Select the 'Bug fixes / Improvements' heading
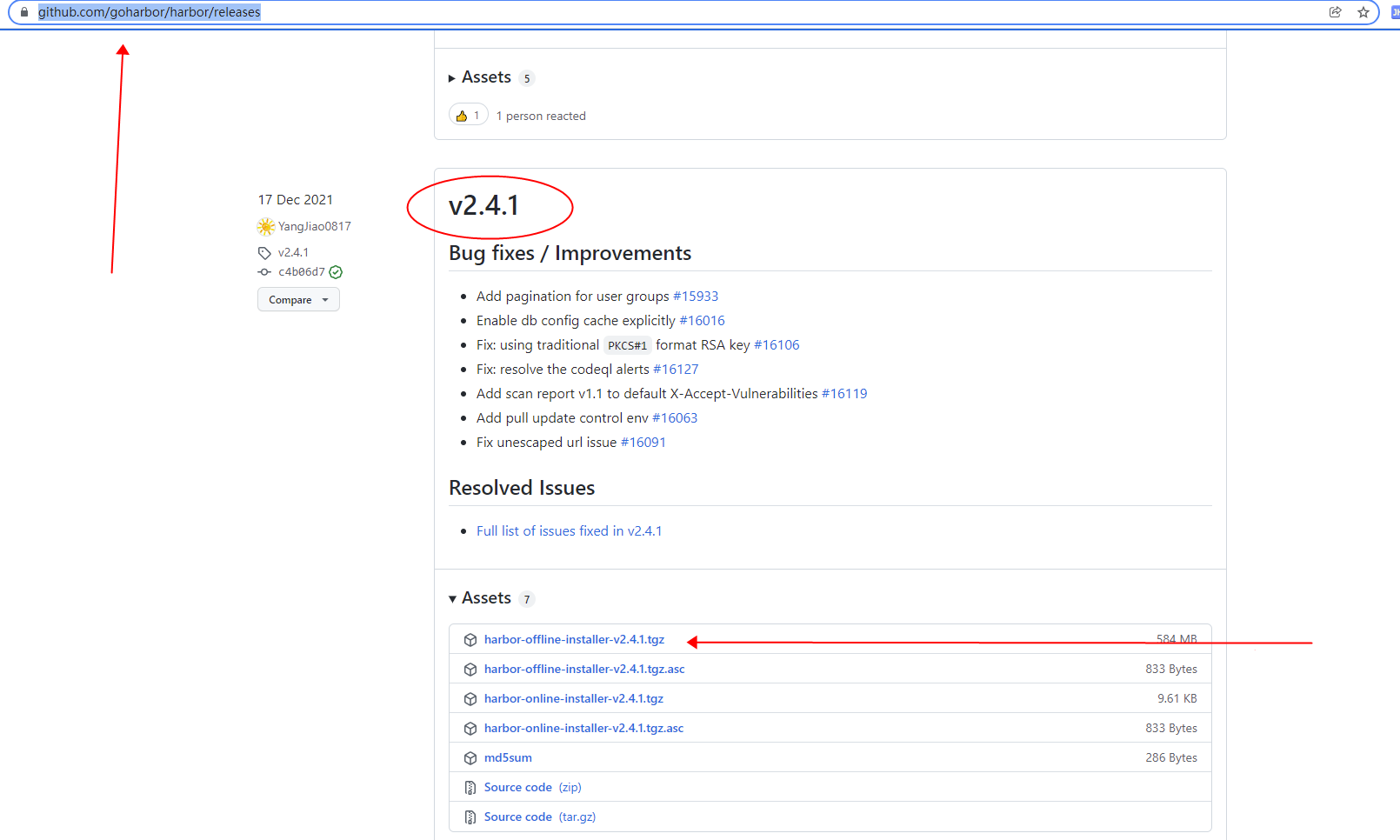Viewport: 1400px width, 840px height. coord(570,253)
